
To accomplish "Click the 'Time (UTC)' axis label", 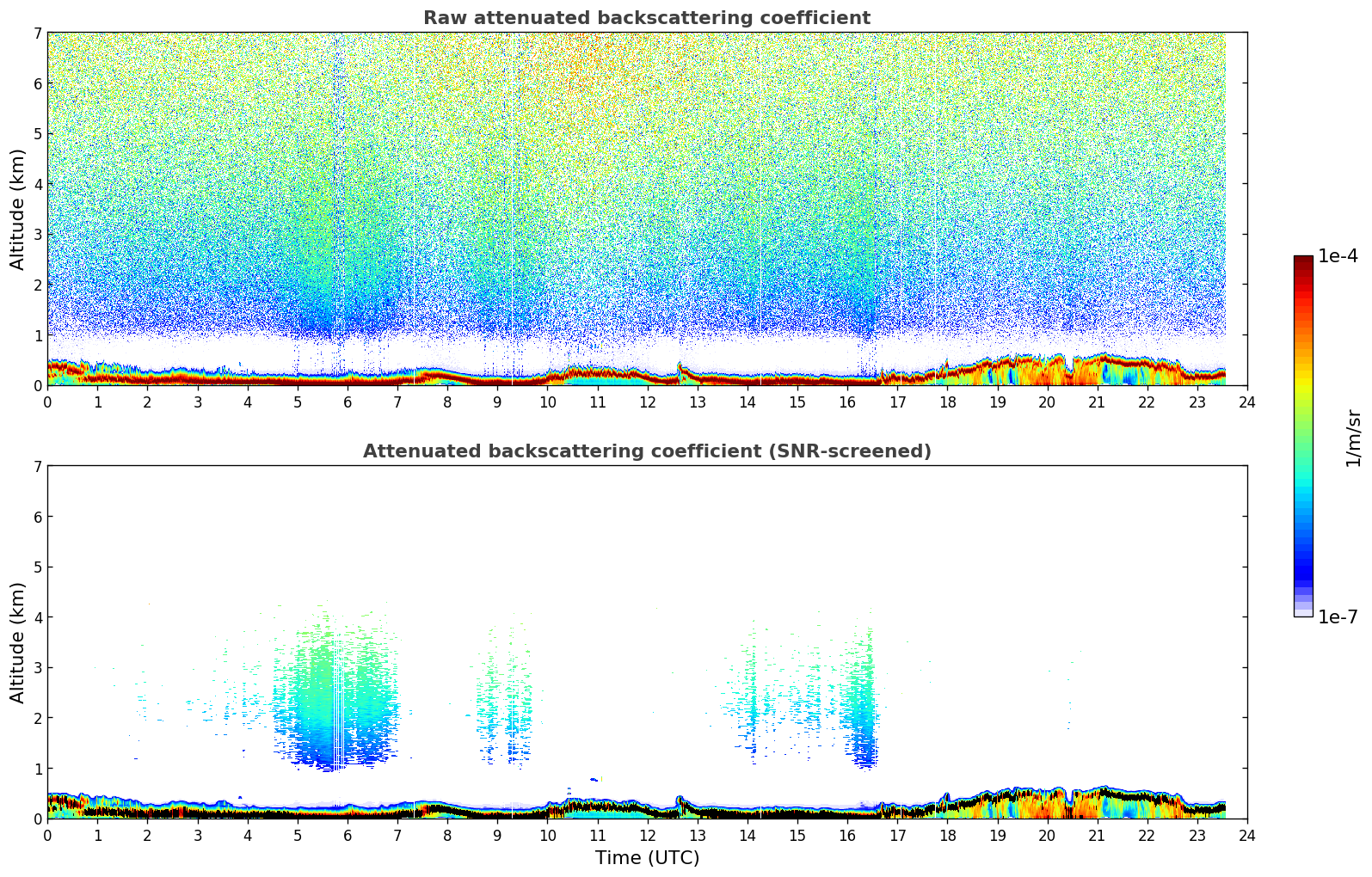I will [647, 858].
